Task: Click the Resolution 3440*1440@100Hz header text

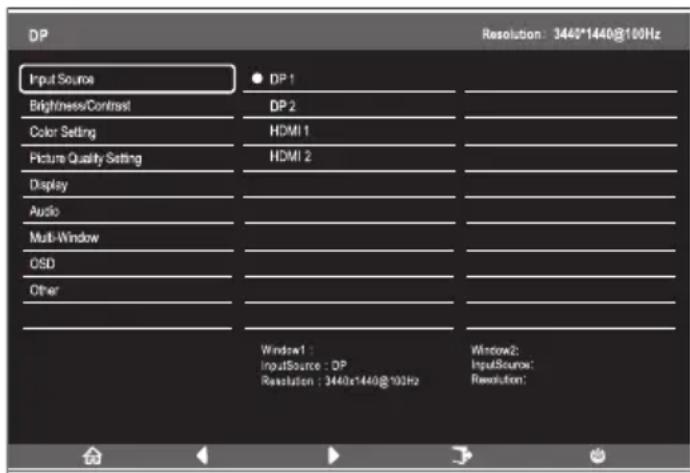Action: click(x=571, y=34)
